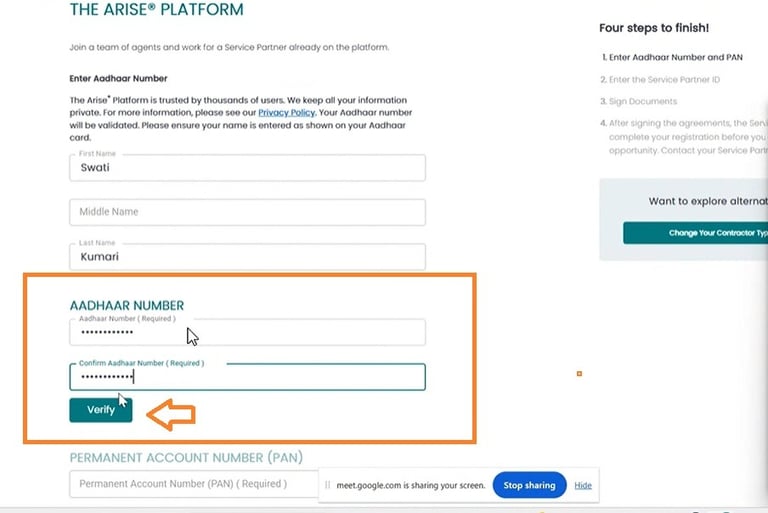Open the Privacy Policy link
The height and width of the screenshot is (513, 768).
[287, 113]
